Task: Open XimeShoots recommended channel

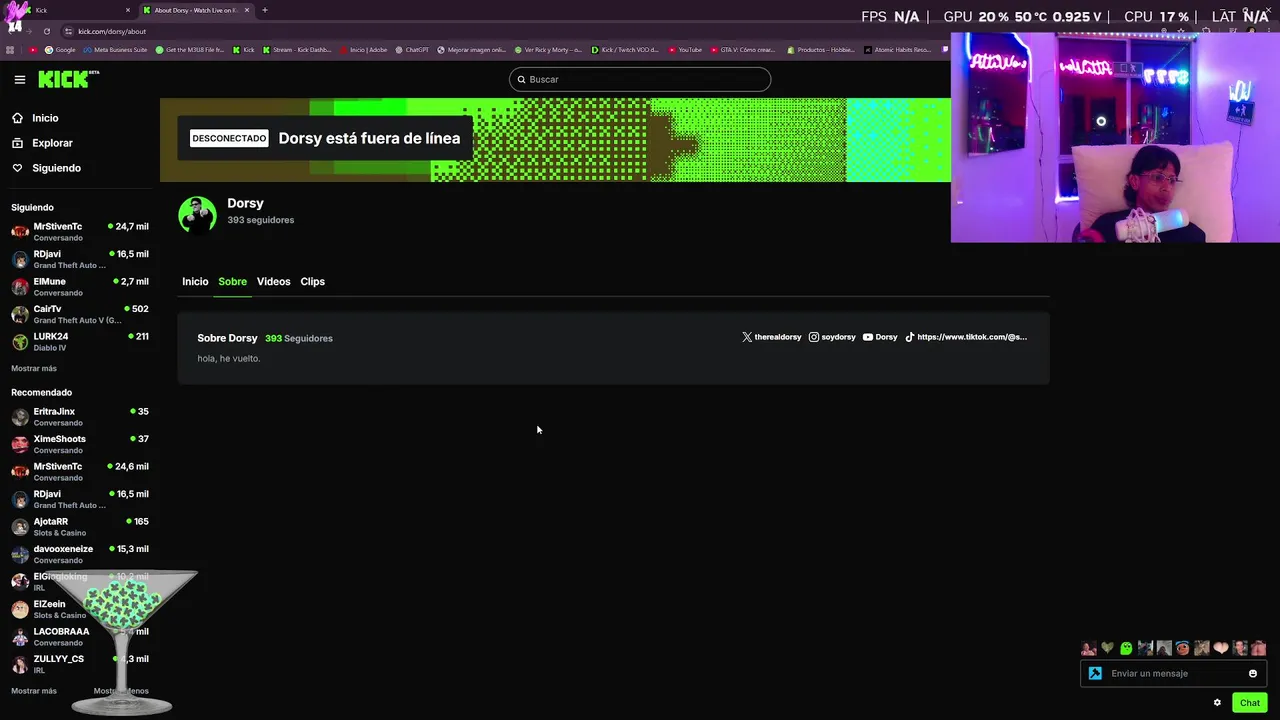Action: pos(80,444)
